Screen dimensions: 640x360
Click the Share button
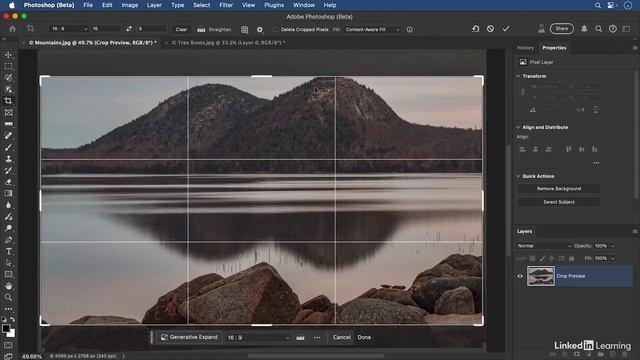(x=562, y=29)
